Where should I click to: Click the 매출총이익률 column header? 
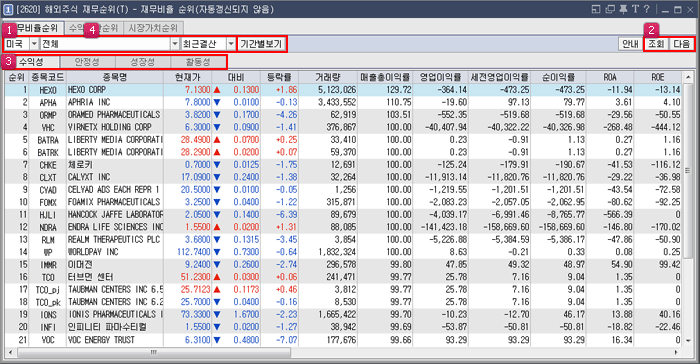pyautogui.click(x=385, y=77)
